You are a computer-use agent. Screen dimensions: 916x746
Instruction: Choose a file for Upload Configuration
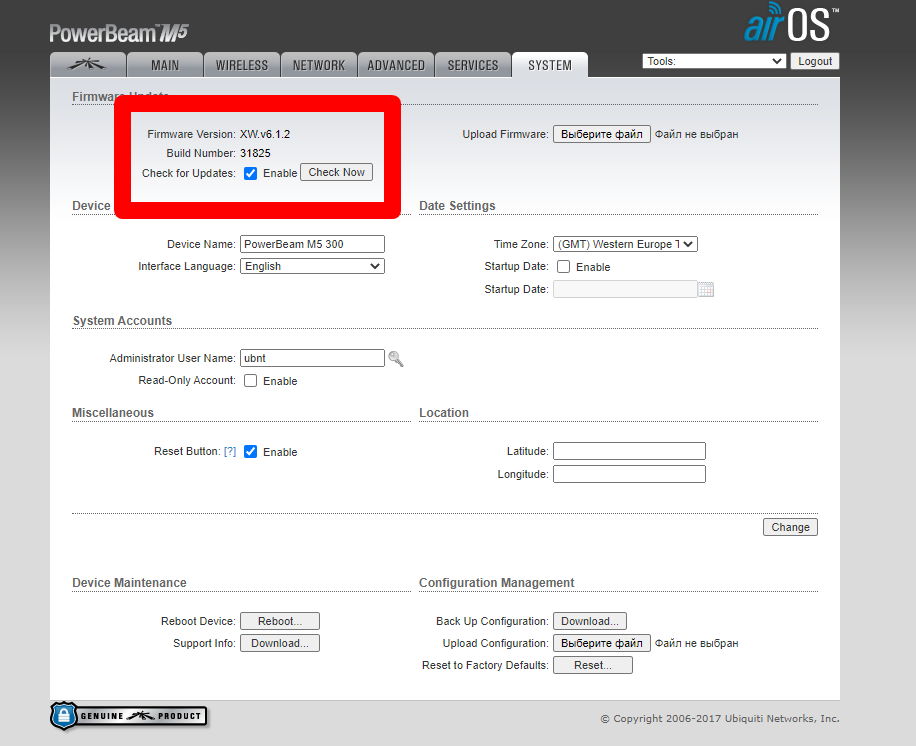pos(602,643)
